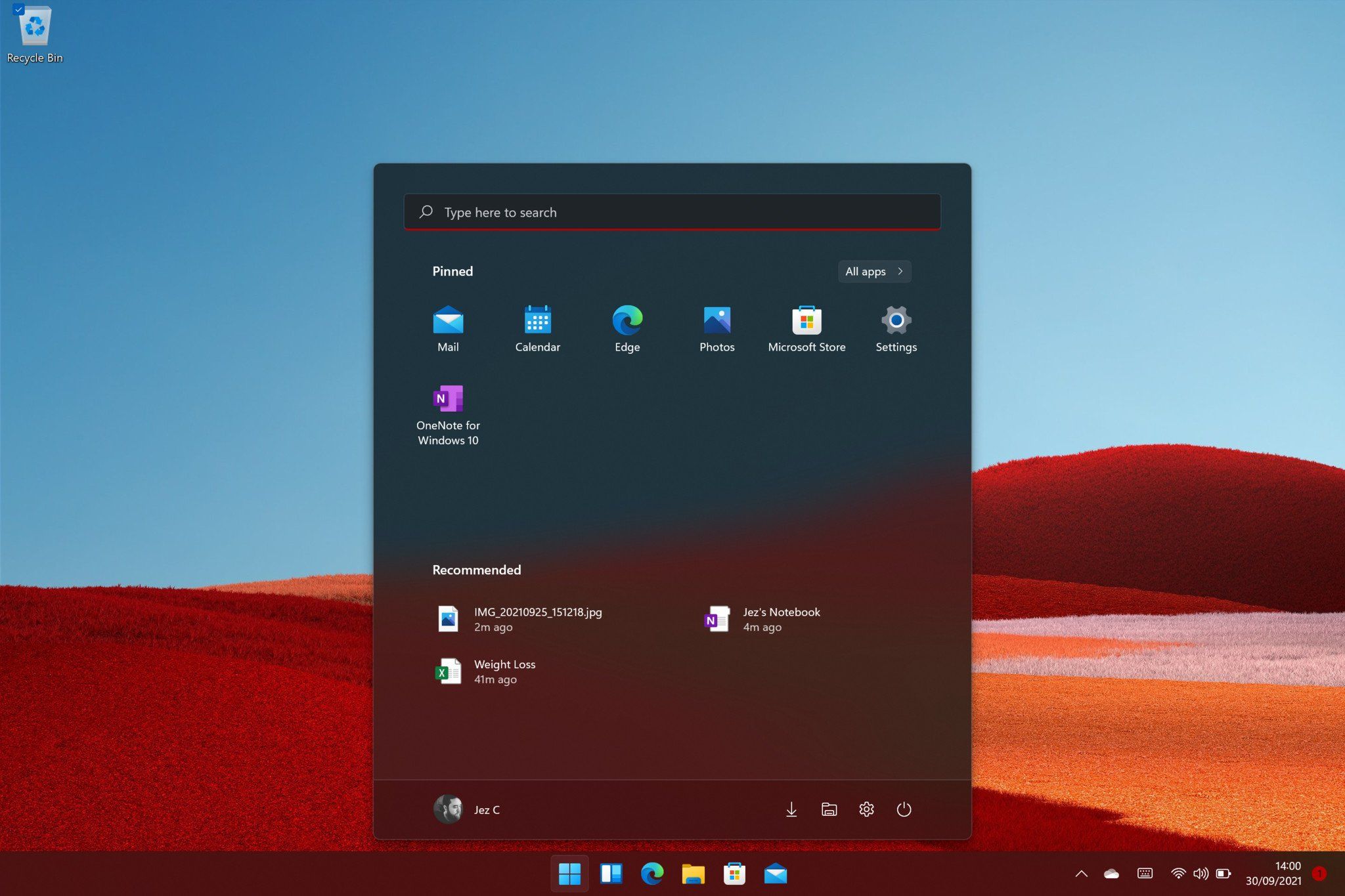Open File Explorer from the taskbar
The width and height of the screenshot is (1345, 896).
click(693, 874)
